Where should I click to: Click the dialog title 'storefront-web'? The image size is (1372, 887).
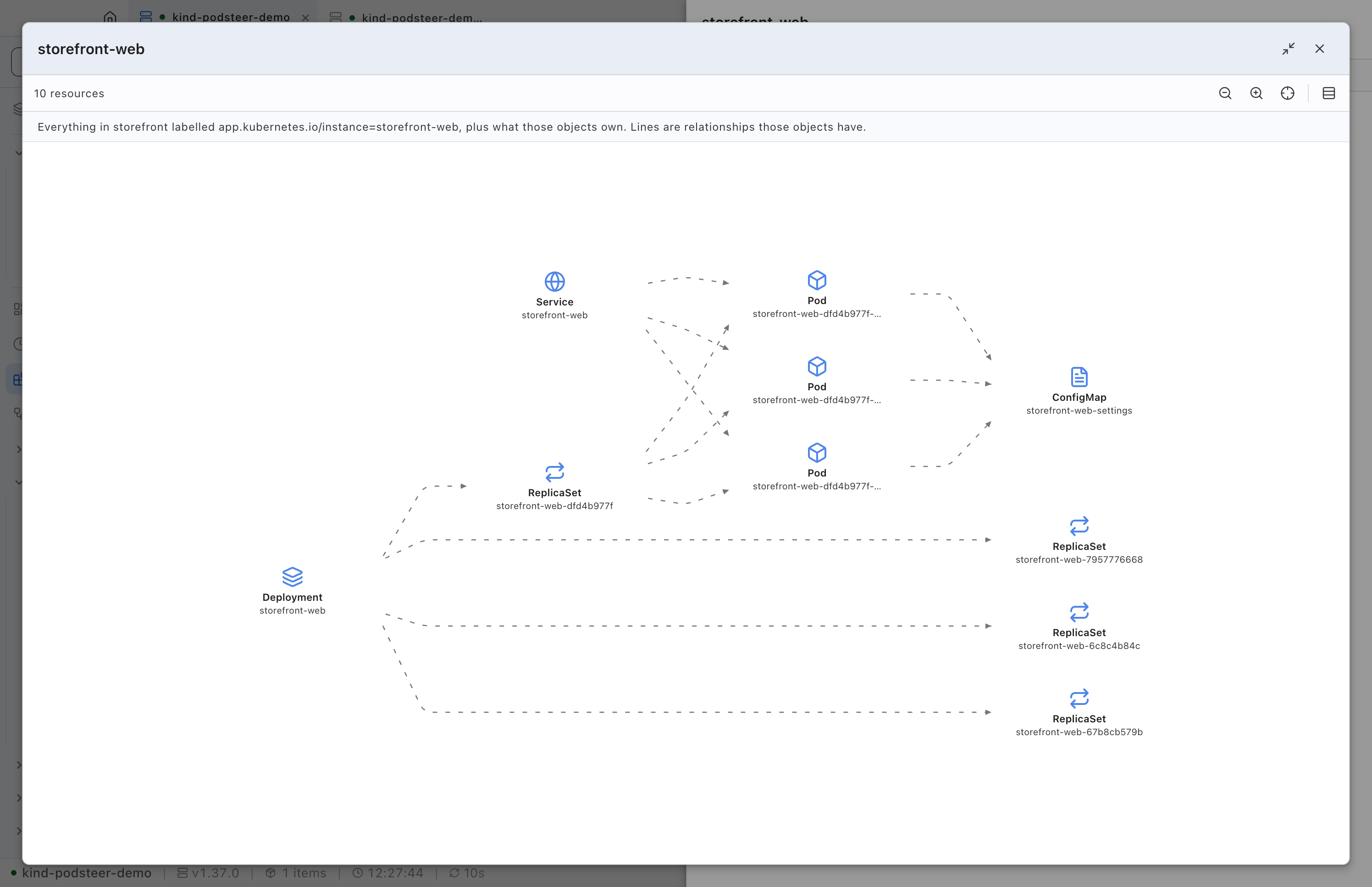(91, 49)
